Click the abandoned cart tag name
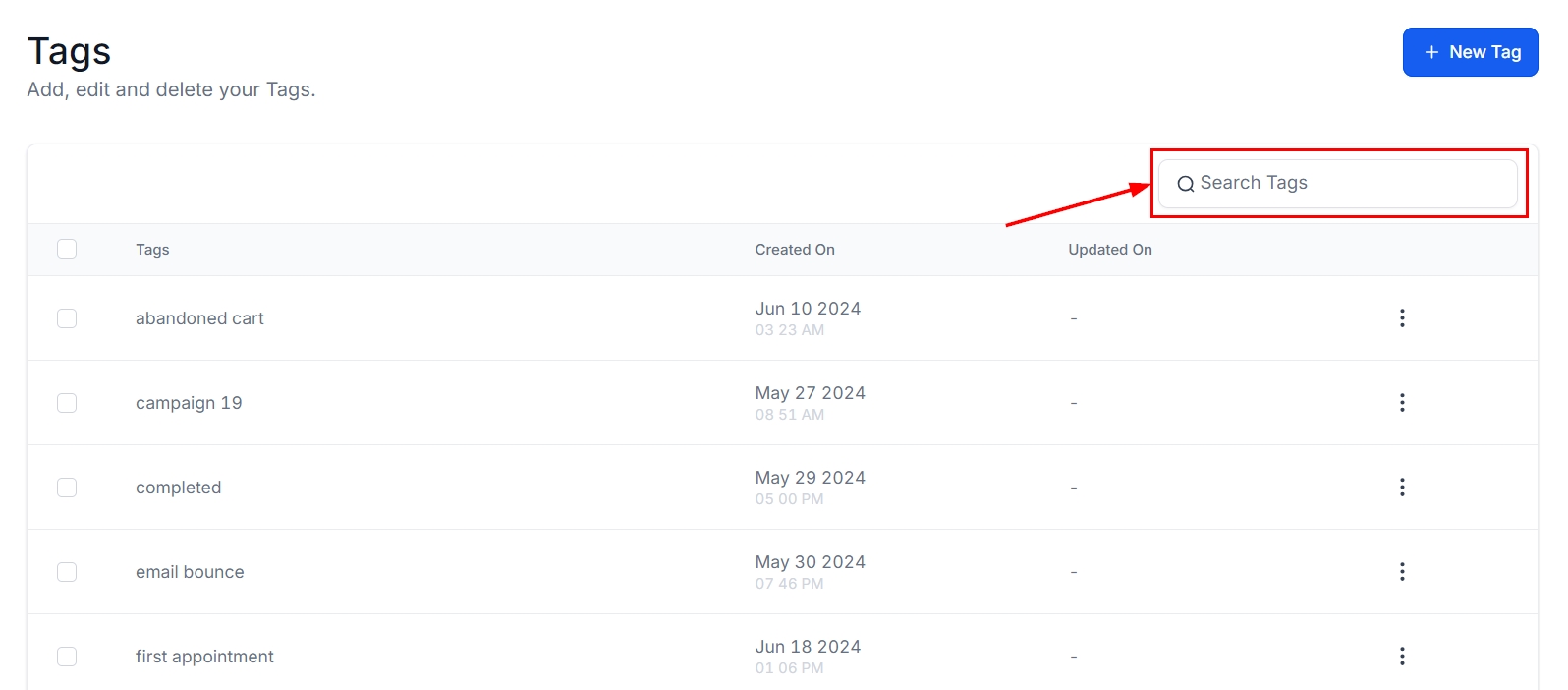1568x690 pixels. pyautogui.click(x=199, y=318)
